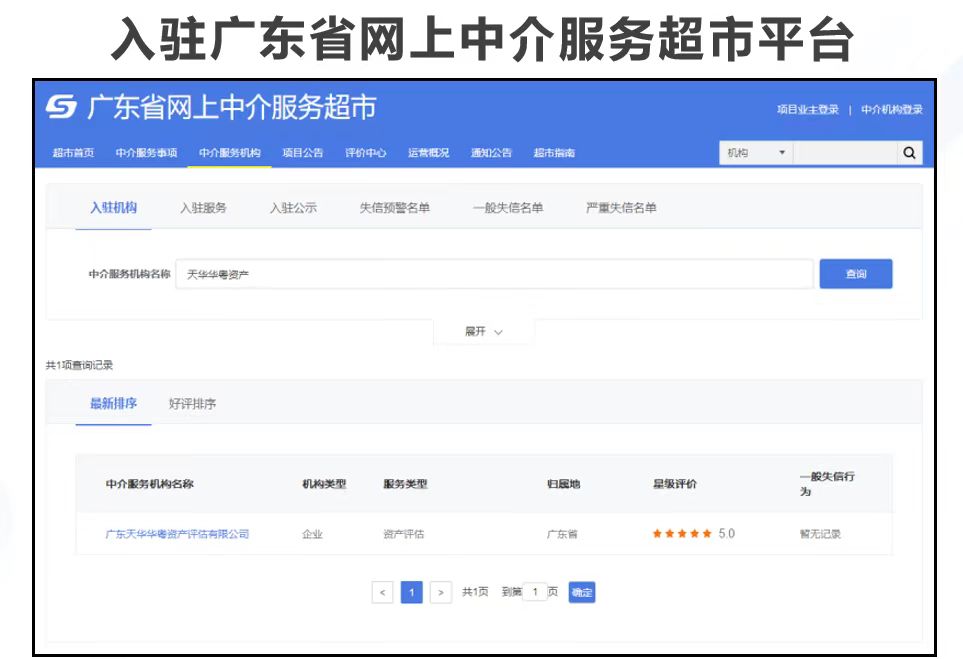Click the site logo icon
Image resolution: width=963 pixels, height=659 pixels.
(x=61, y=107)
